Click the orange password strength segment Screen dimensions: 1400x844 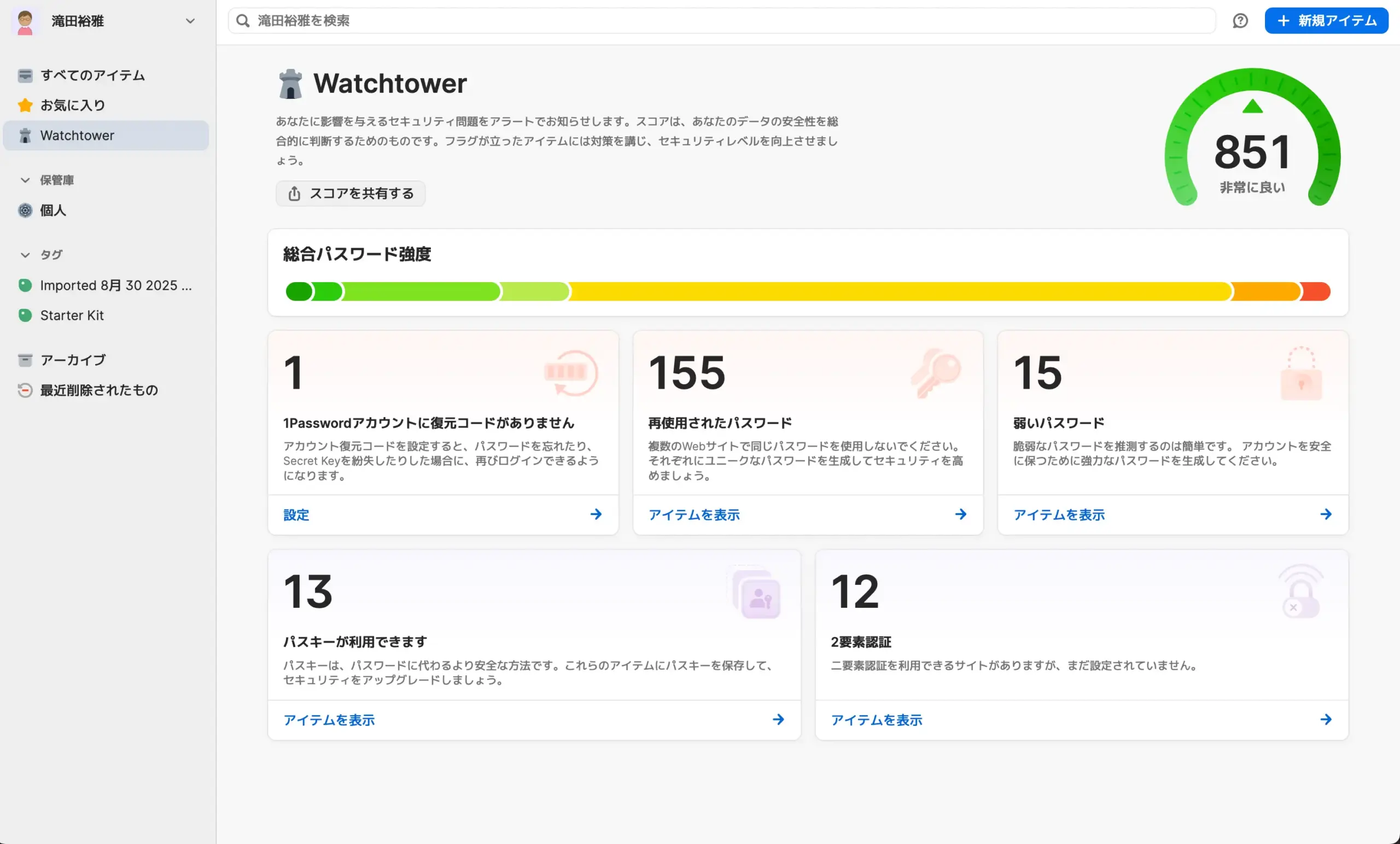pos(1266,291)
